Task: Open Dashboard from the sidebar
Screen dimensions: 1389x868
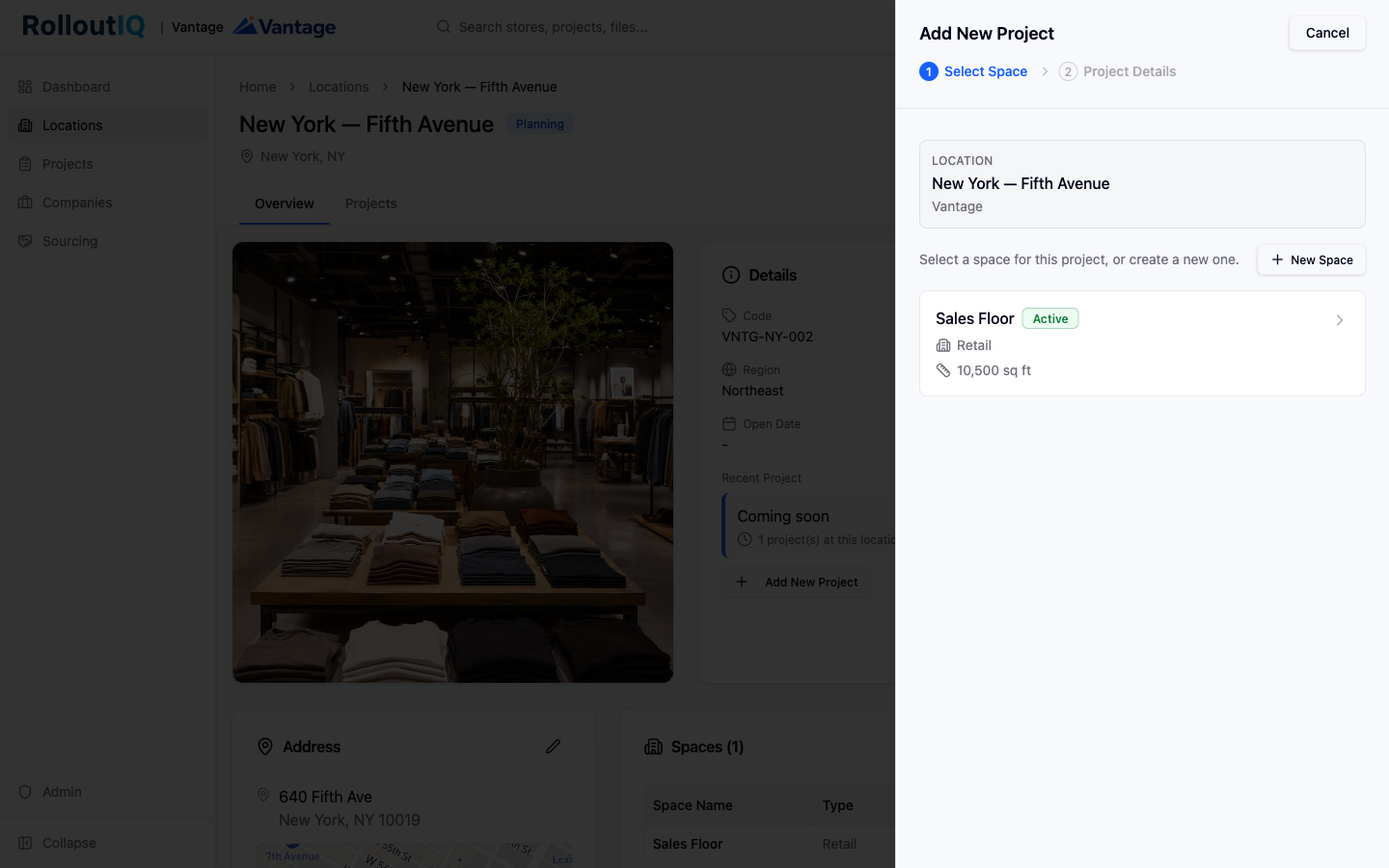Action: pos(107,87)
